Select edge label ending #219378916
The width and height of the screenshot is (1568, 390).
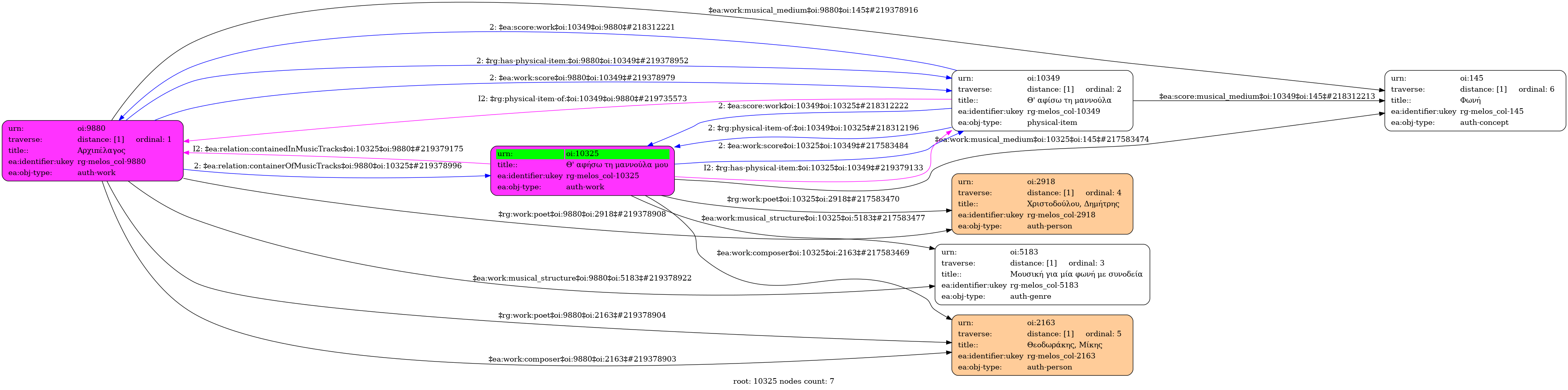813,10
